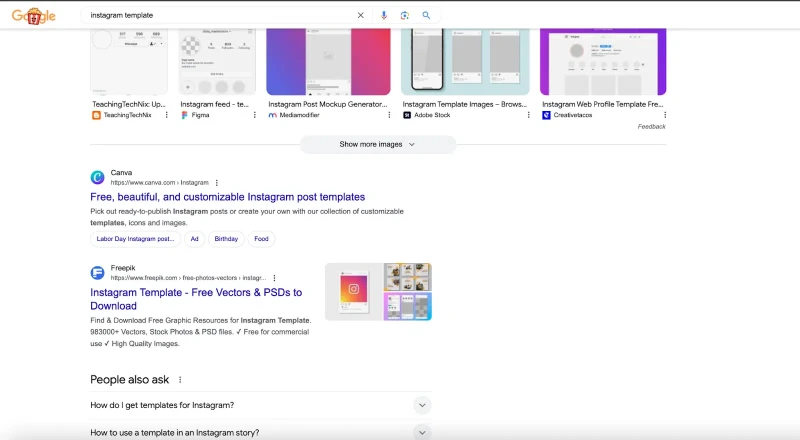This screenshot has width=800, height=440.
Task: Click the TeachingTechNix favicon
Action: [x=96, y=115]
